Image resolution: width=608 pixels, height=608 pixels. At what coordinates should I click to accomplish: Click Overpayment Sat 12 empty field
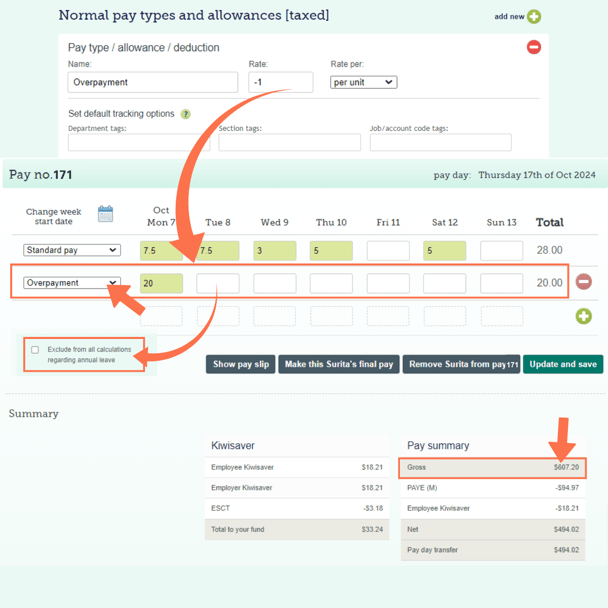(444, 283)
